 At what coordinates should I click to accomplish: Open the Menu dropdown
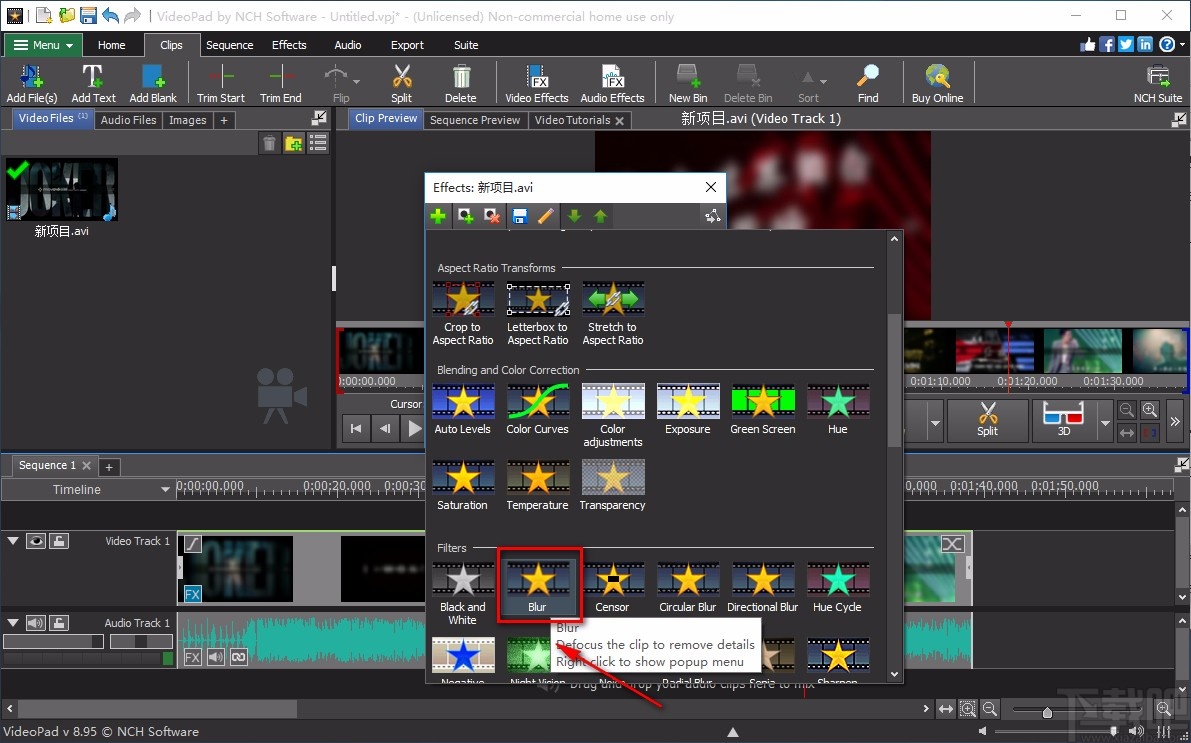coord(42,45)
